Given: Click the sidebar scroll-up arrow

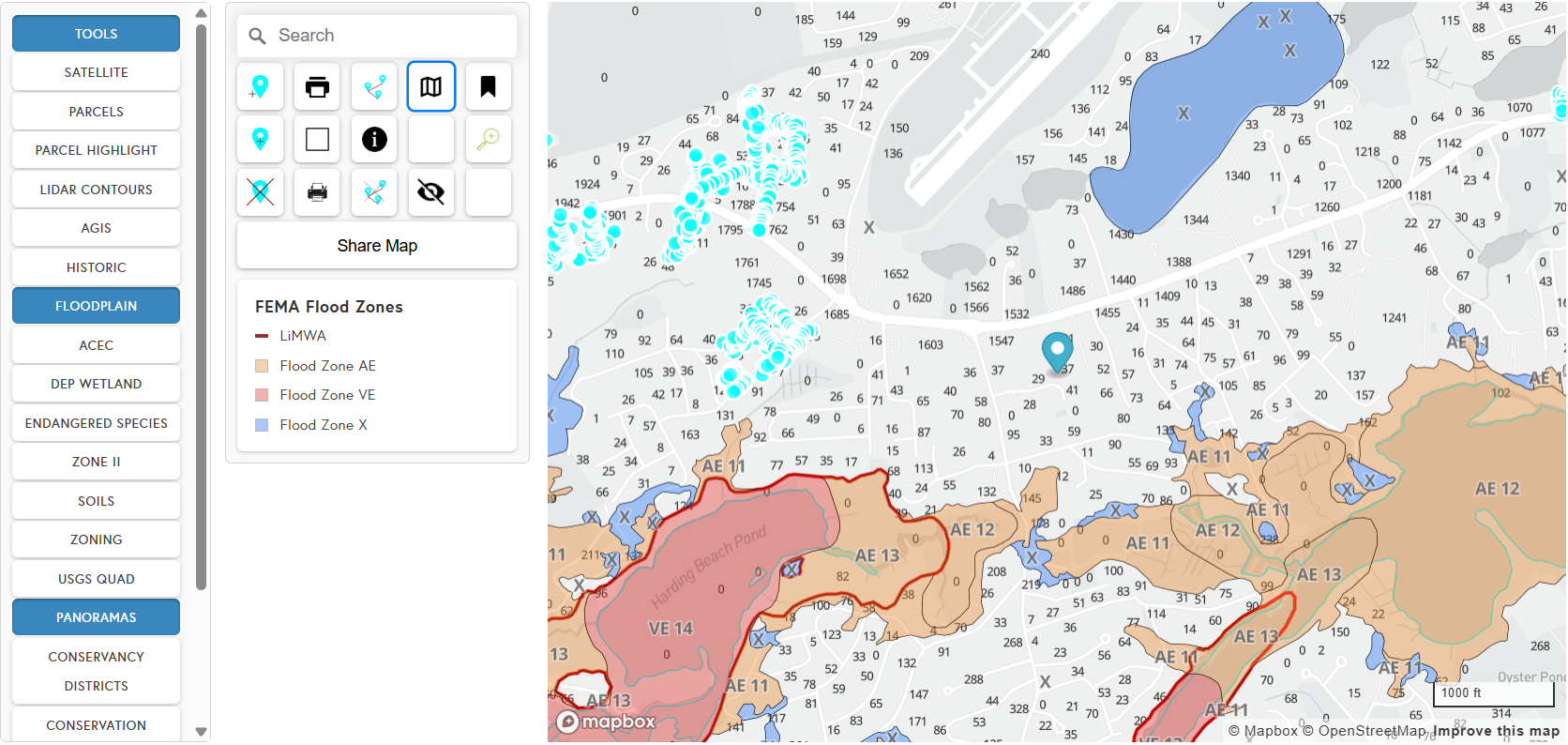Looking at the screenshot, I should click(201, 13).
